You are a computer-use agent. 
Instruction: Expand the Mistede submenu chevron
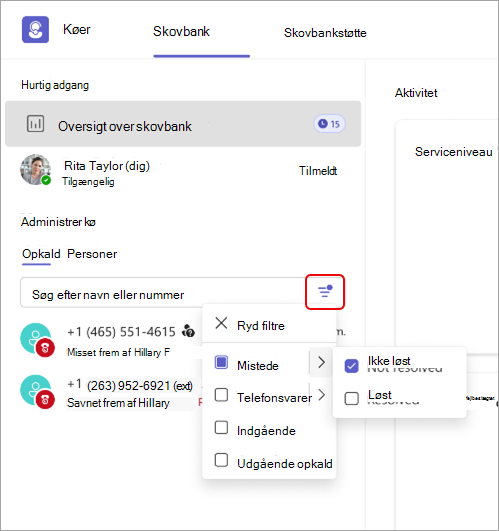click(321, 362)
